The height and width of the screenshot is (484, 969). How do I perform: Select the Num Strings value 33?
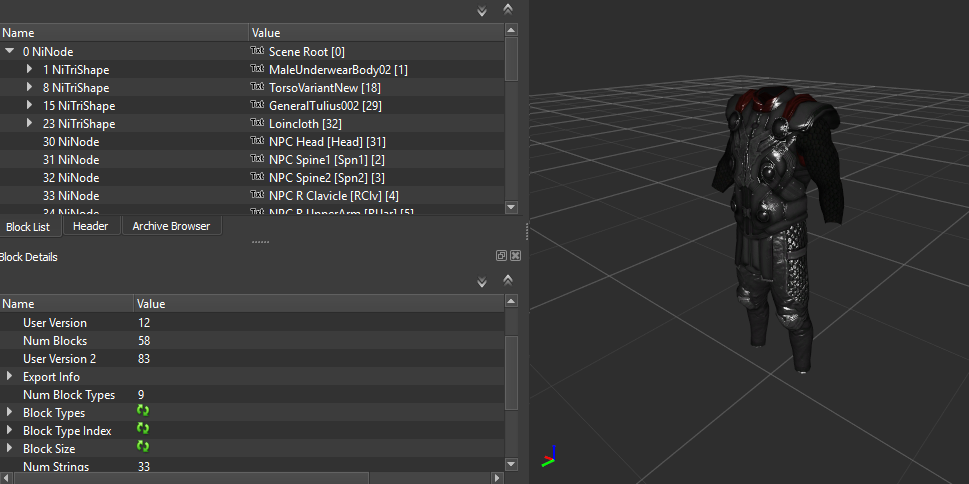(144, 466)
